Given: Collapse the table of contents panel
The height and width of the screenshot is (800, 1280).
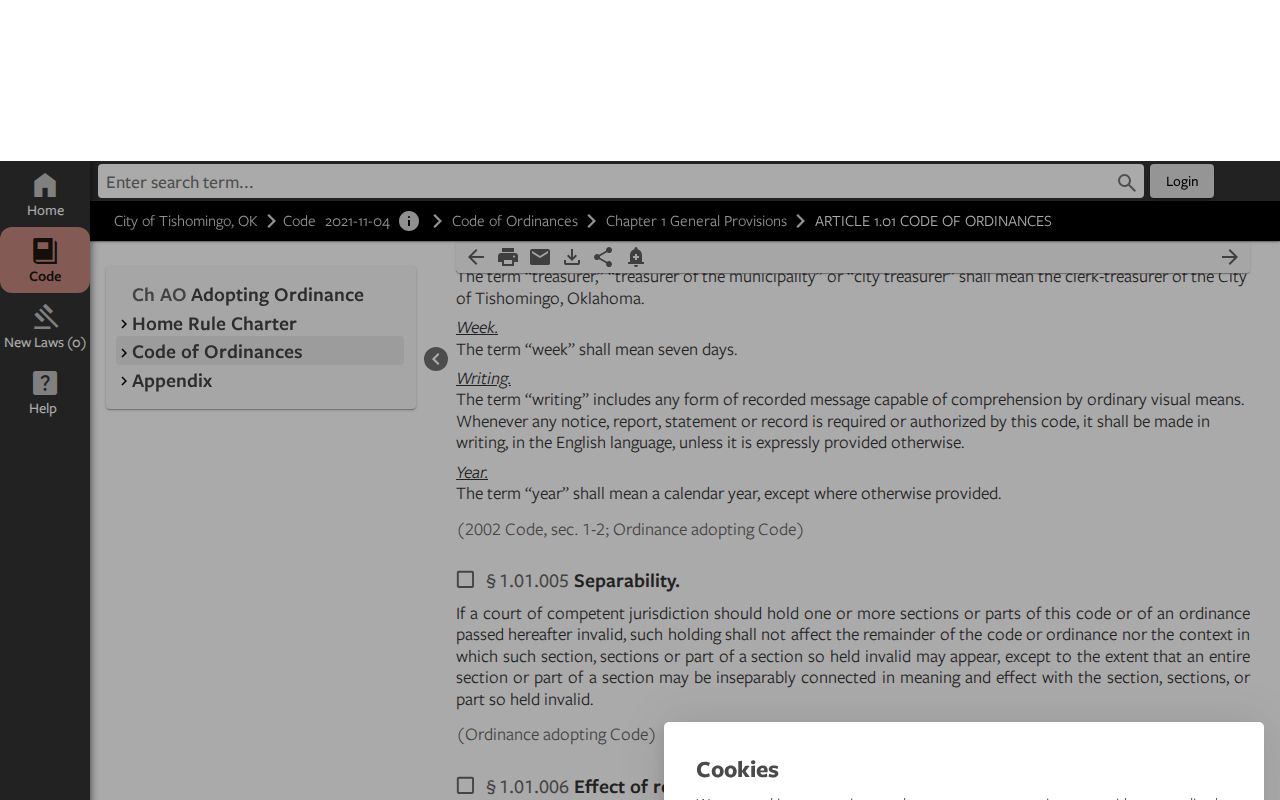Looking at the screenshot, I should tap(436, 359).
